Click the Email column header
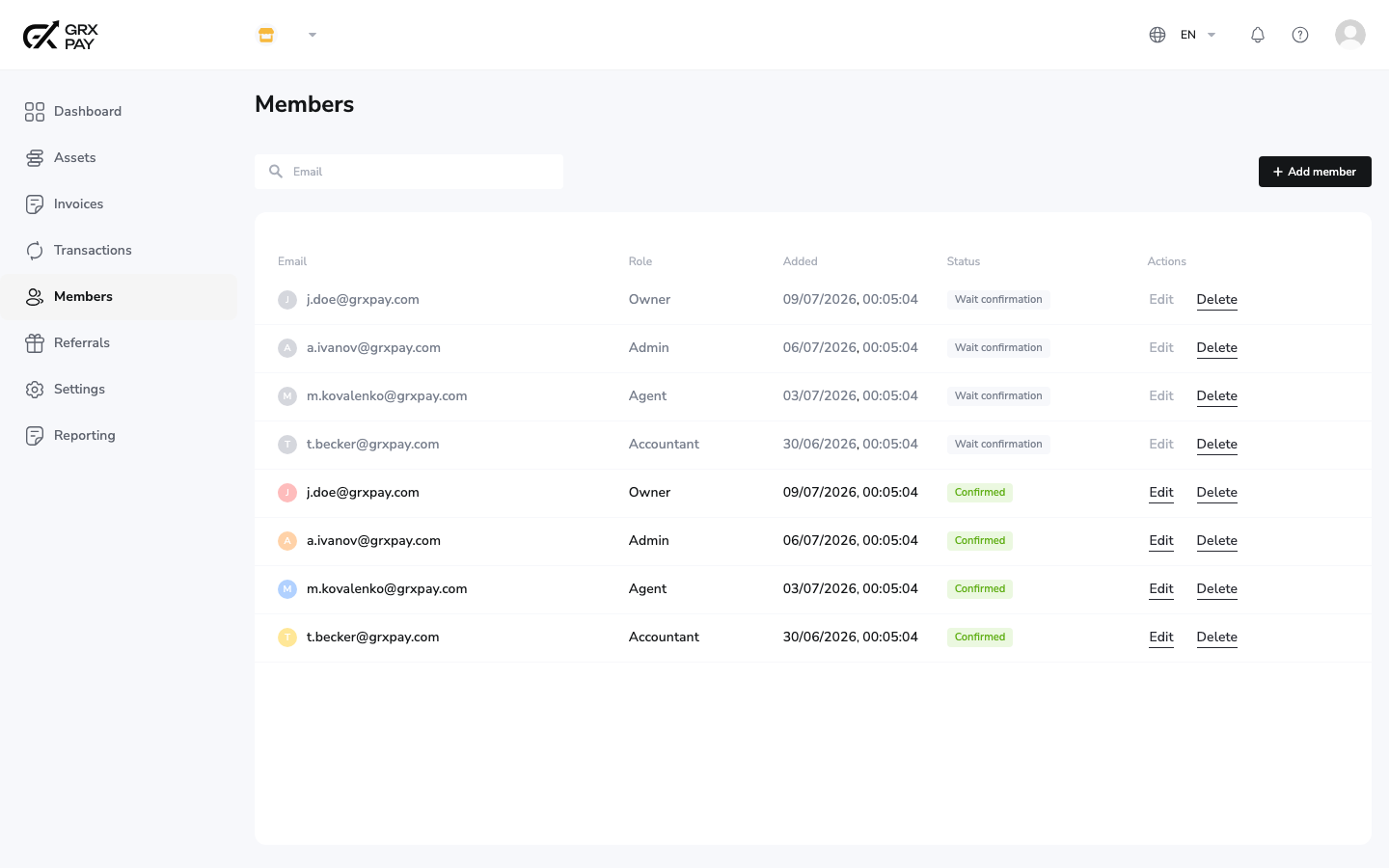This screenshot has width=1389, height=868. pyautogui.click(x=292, y=261)
